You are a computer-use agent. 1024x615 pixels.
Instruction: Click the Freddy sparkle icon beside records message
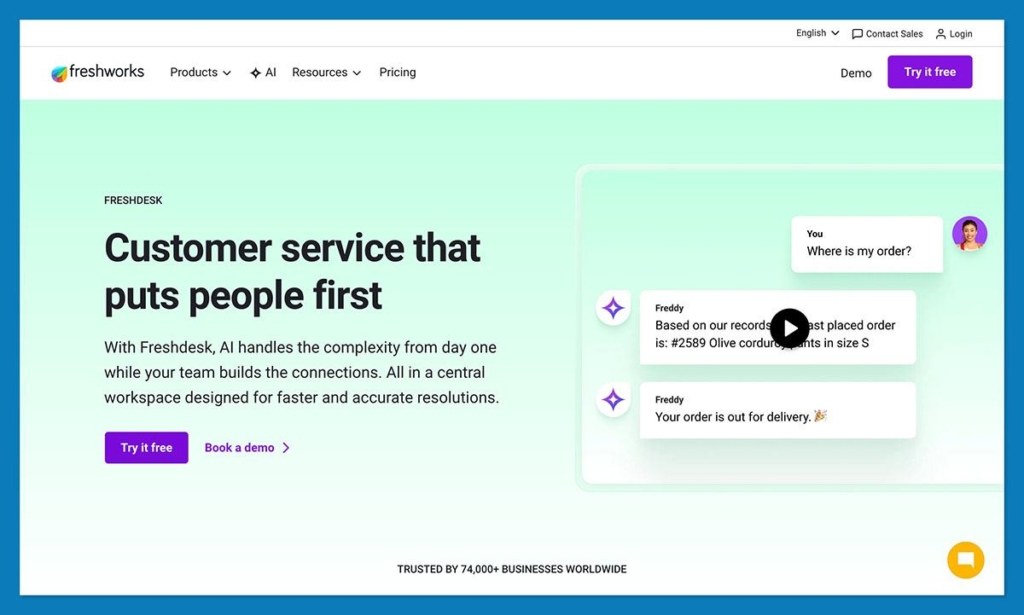[x=613, y=308]
